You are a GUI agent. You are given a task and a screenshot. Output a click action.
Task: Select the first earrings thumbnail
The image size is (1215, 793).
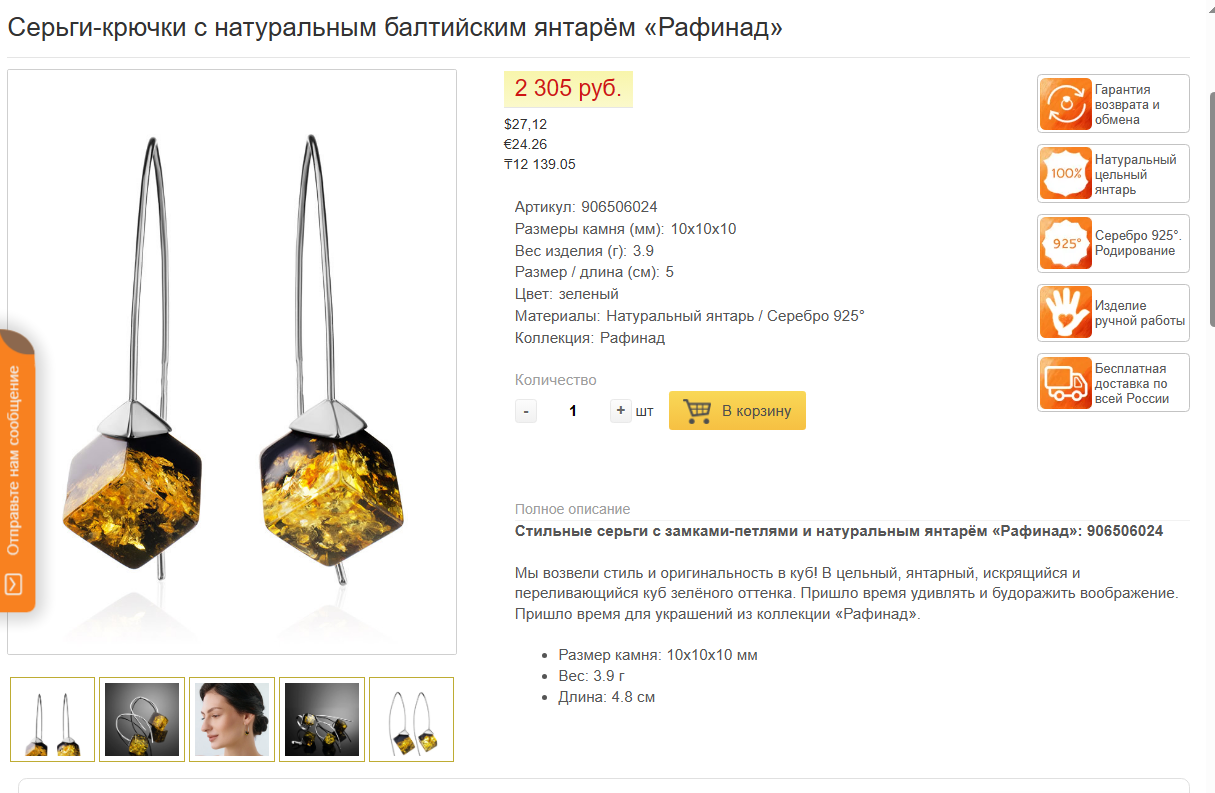53,719
